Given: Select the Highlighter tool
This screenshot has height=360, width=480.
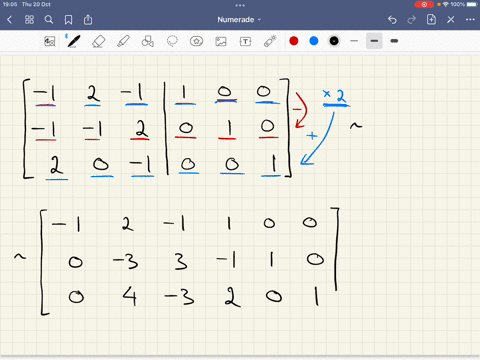Looking at the screenshot, I should pyautogui.click(x=123, y=41).
